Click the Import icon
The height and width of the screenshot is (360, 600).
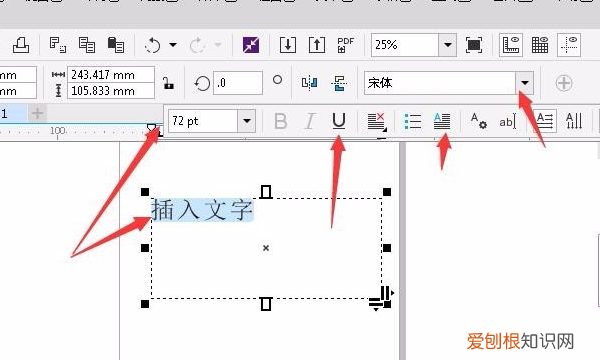click(x=288, y=45)
